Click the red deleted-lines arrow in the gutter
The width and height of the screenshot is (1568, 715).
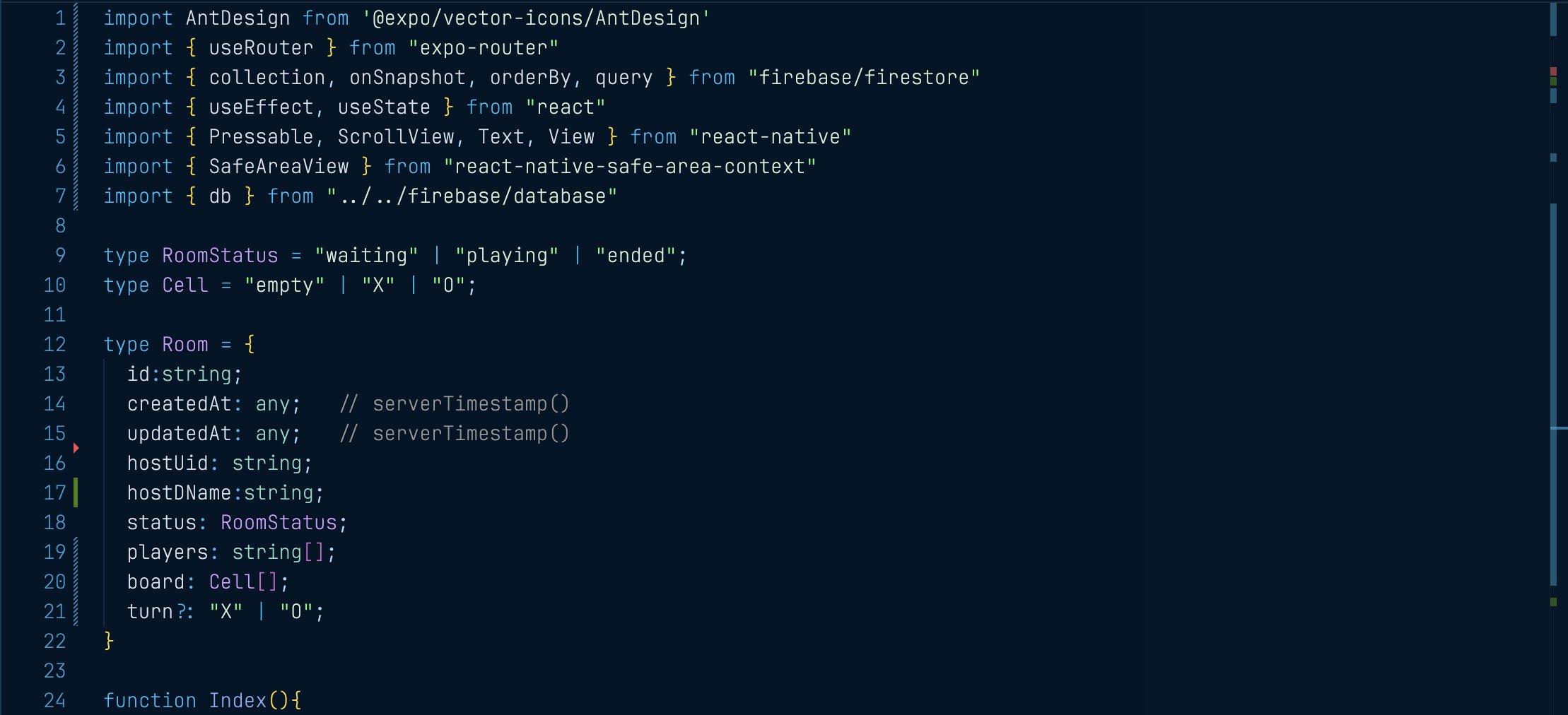76,448
